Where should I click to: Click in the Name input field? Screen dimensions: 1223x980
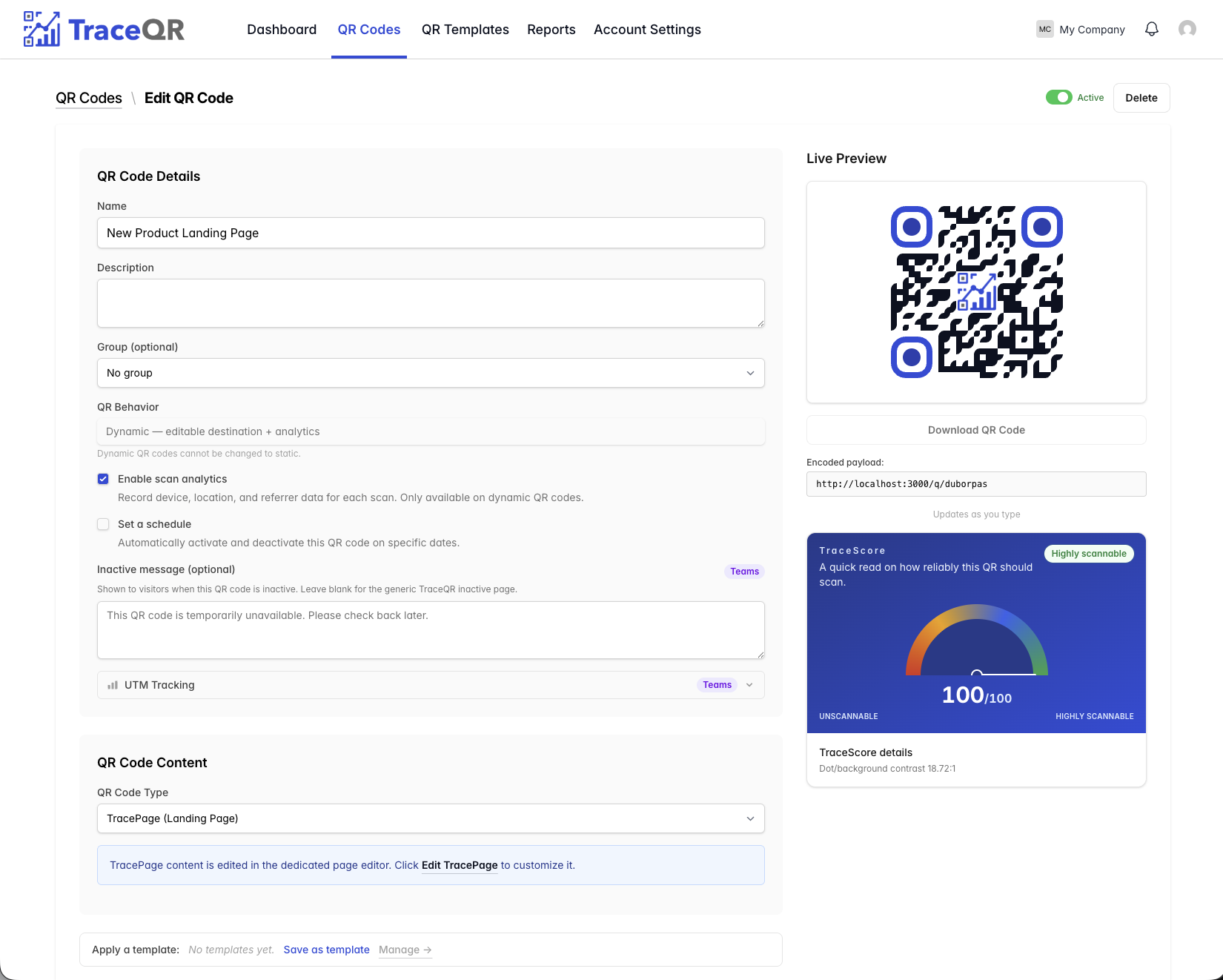click(x=431, y=233)
